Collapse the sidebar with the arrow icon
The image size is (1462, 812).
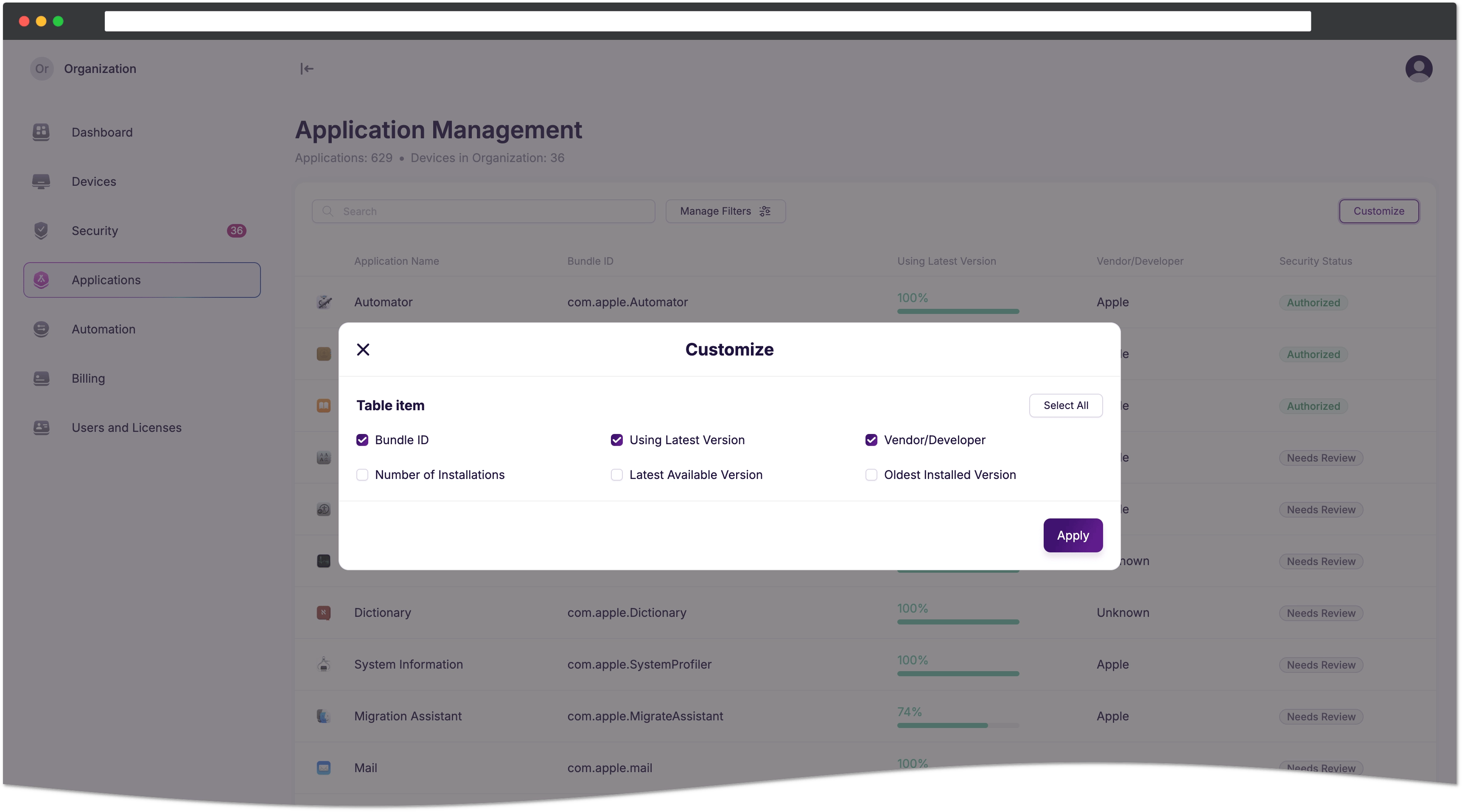point(306,69)
